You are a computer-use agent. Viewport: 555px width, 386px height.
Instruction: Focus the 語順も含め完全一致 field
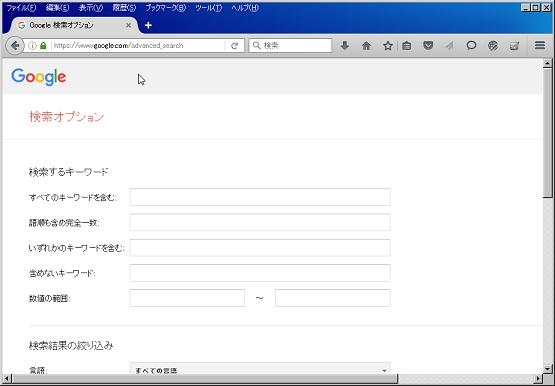tap(260, 222)
